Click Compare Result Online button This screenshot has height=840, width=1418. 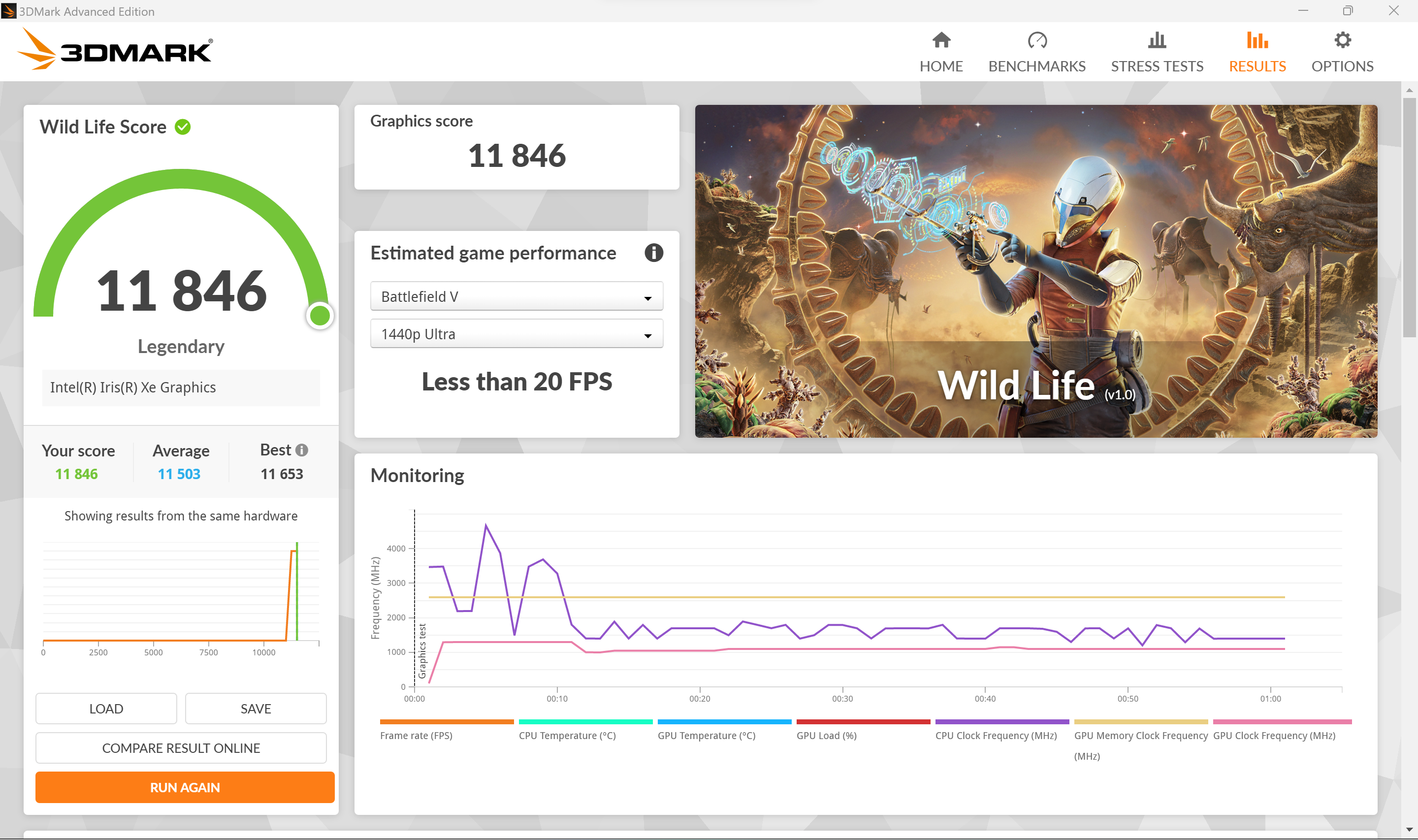(181, 748)
